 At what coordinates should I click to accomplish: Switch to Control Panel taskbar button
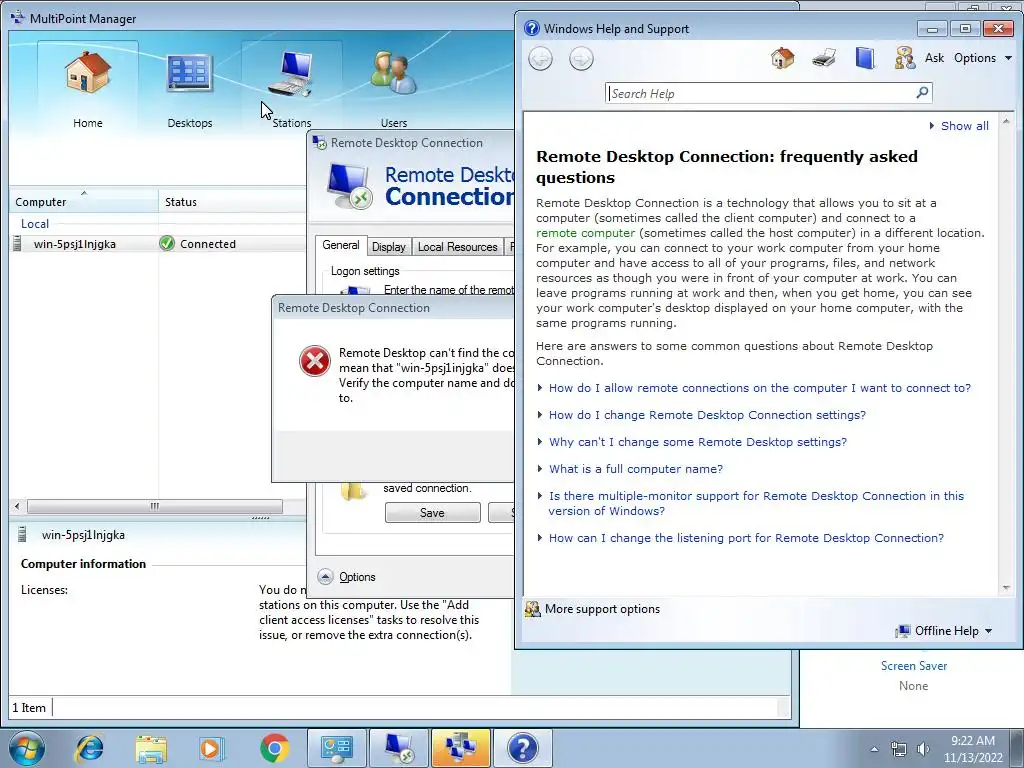[337, 748]
